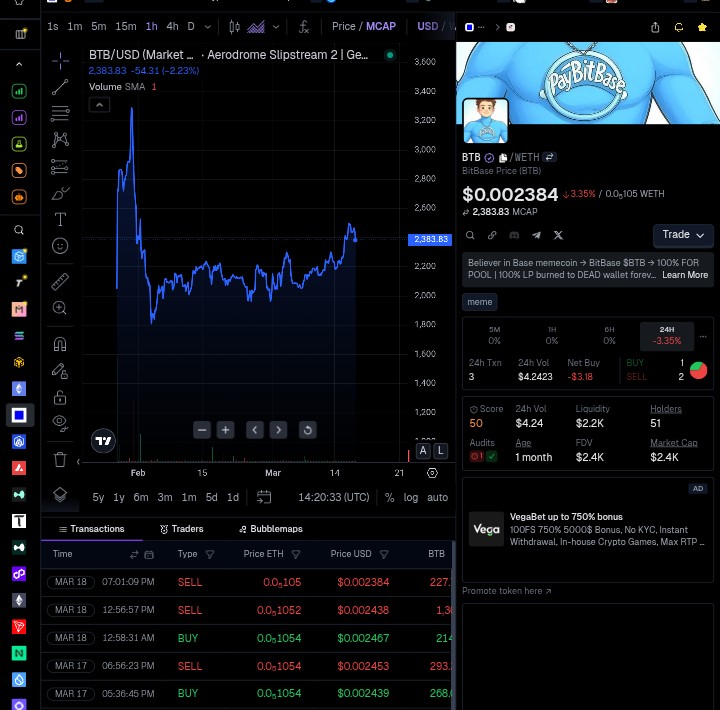Select the 1h timeframe

point(152,27)
